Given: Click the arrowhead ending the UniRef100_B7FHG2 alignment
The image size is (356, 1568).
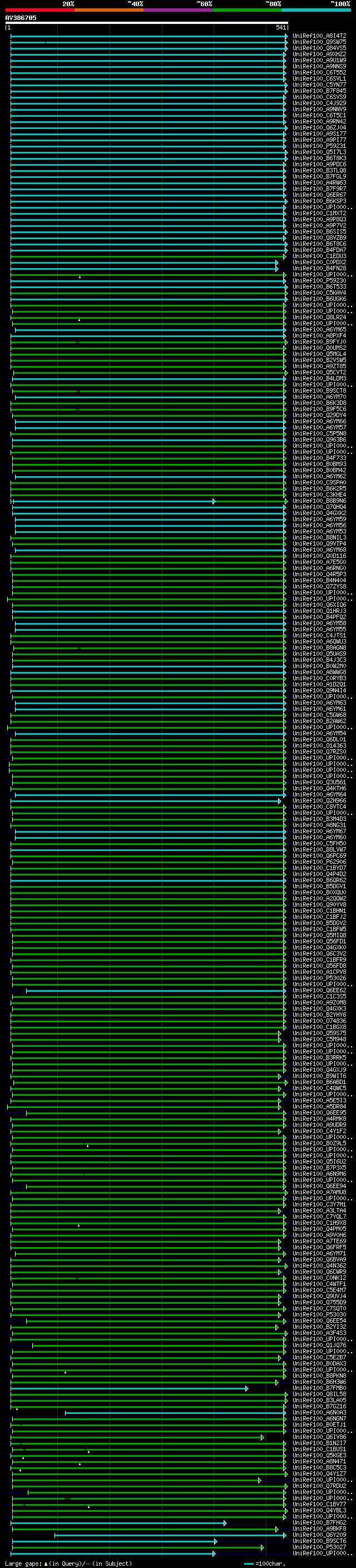Looking at the screenshot, I should pyautogui.click(x=225, y=1523).
